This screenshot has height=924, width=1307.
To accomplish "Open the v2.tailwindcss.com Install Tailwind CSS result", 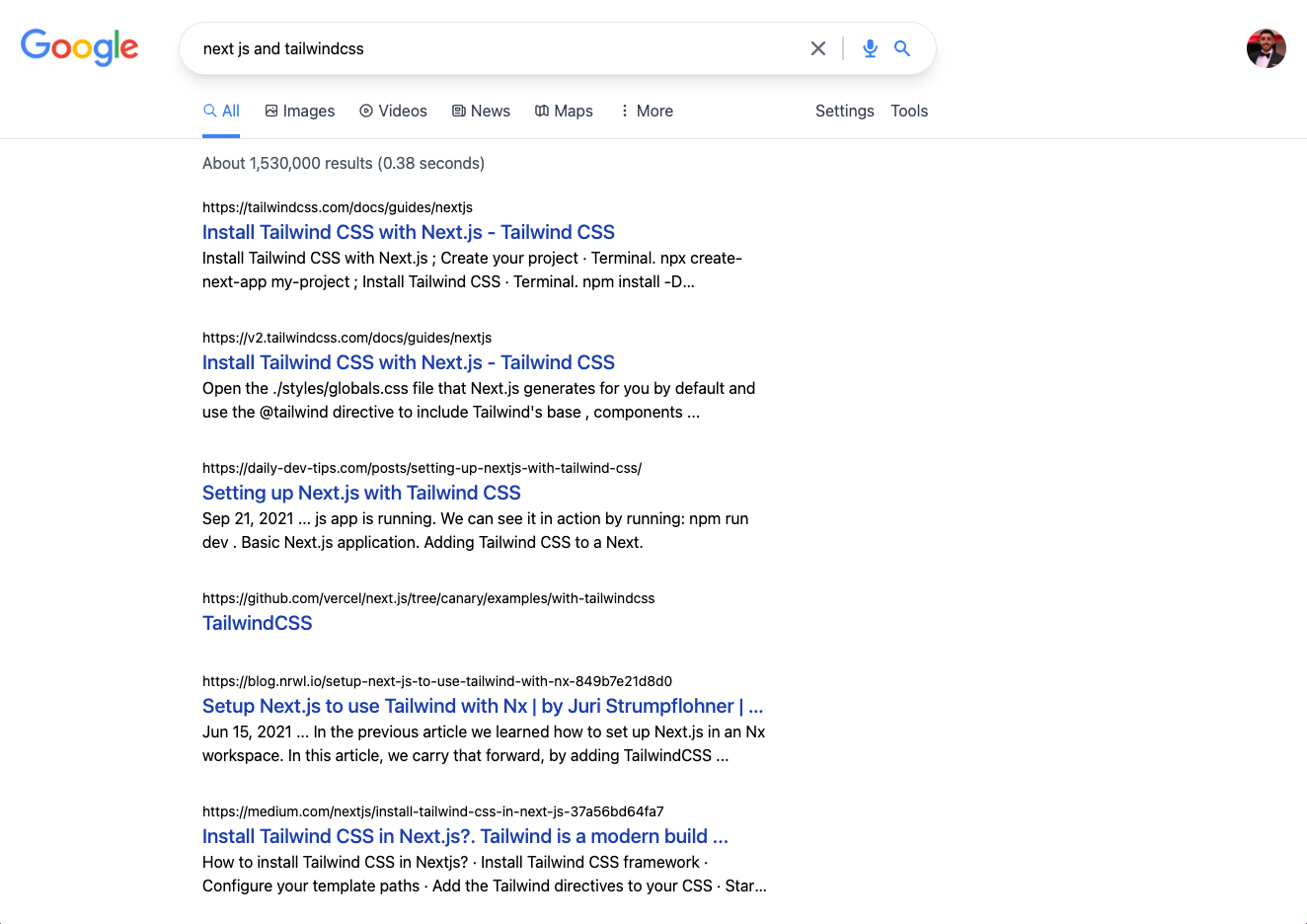I will click(x=409, y=362).
